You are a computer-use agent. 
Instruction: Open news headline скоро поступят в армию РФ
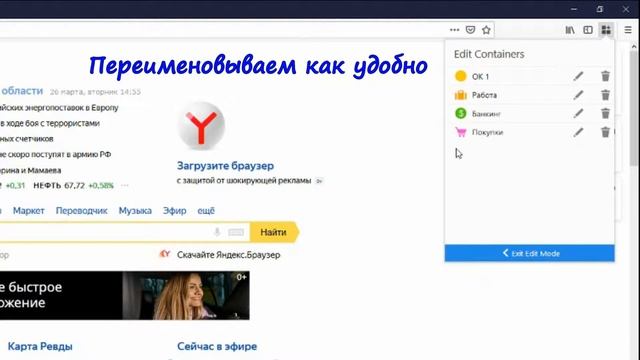[56, 155]
